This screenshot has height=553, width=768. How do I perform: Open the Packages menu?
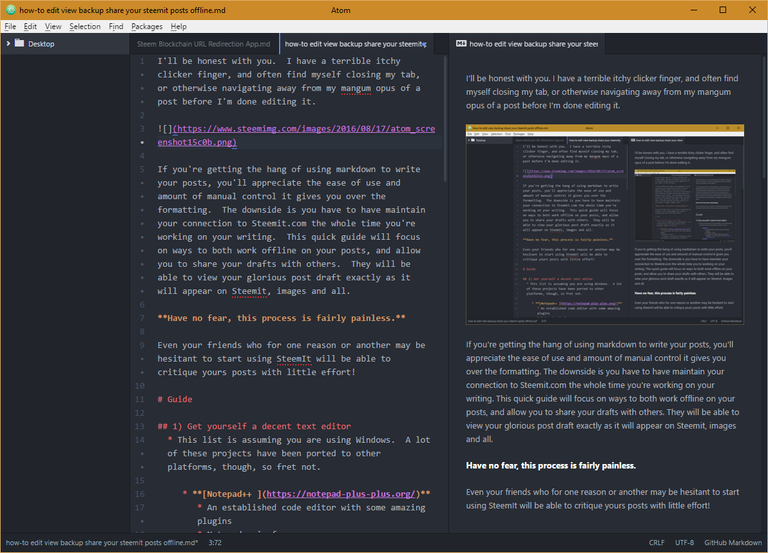point(146,26)
